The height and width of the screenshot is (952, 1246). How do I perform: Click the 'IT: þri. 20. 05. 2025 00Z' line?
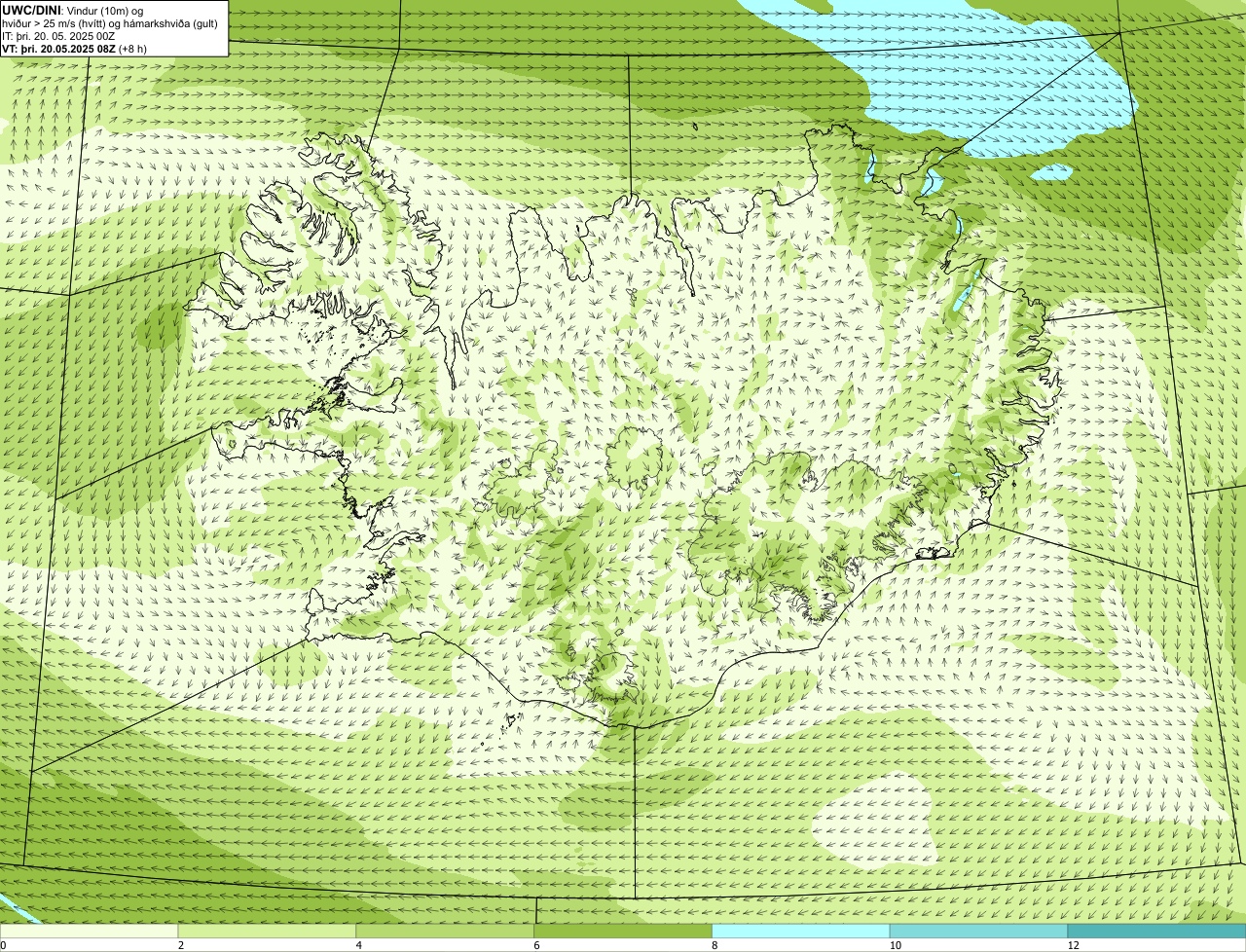point(59,36)
